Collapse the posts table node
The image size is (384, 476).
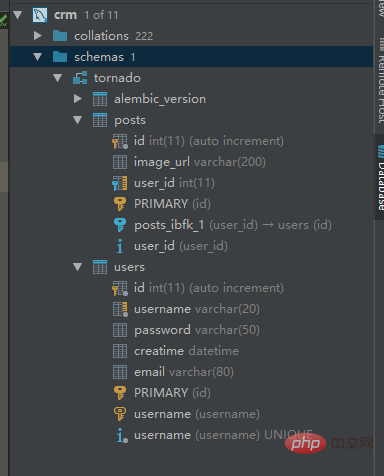click(x=78, y=120)
